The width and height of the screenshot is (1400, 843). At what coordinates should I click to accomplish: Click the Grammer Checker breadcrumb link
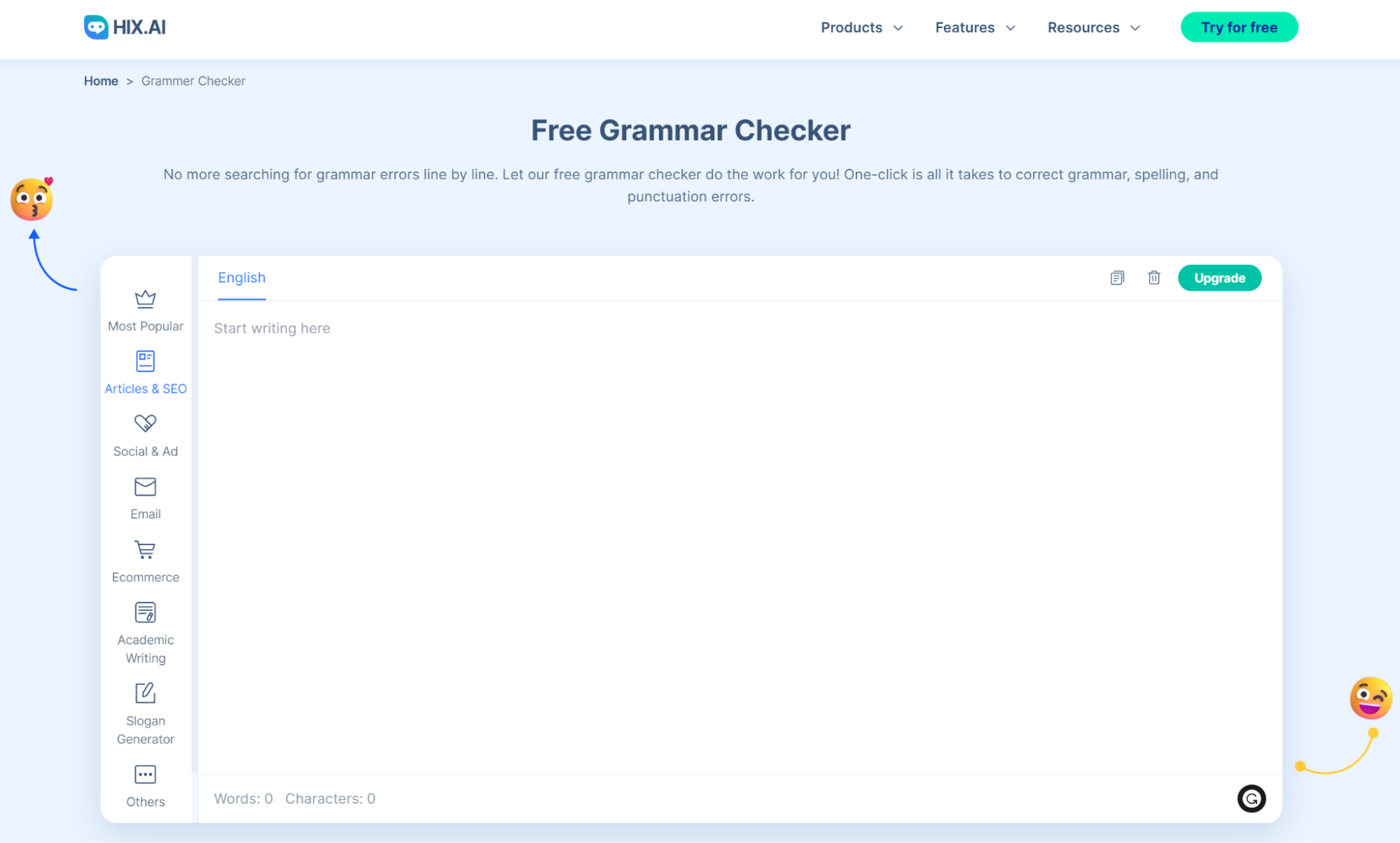(x=192, y=81)
